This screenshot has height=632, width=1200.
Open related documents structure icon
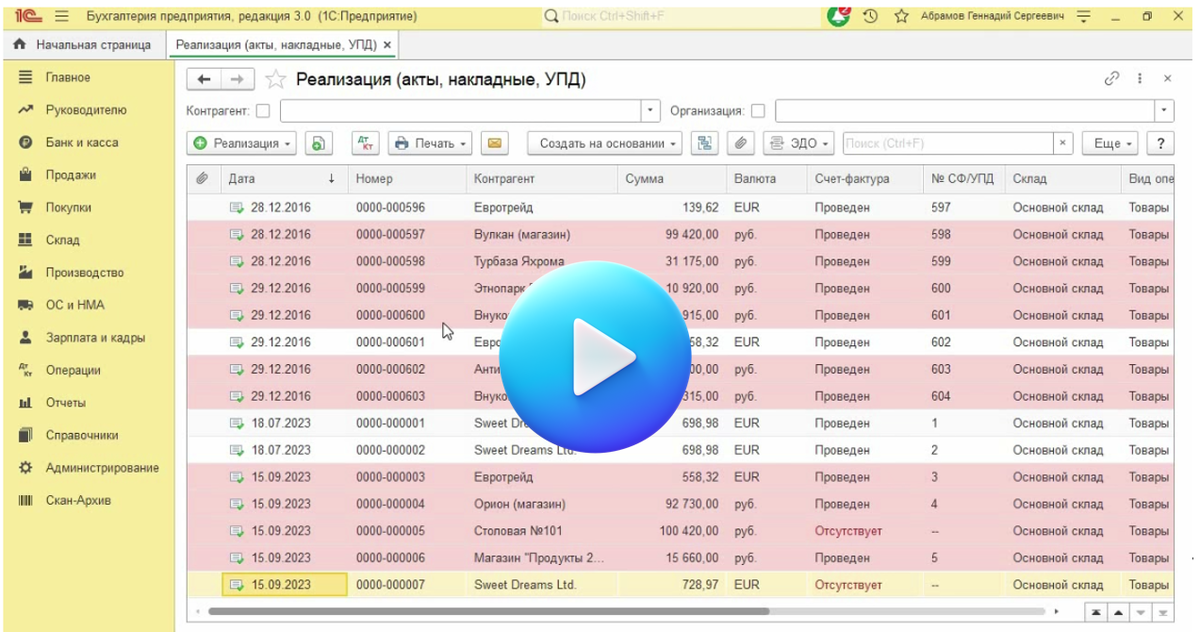click(705, 143)
